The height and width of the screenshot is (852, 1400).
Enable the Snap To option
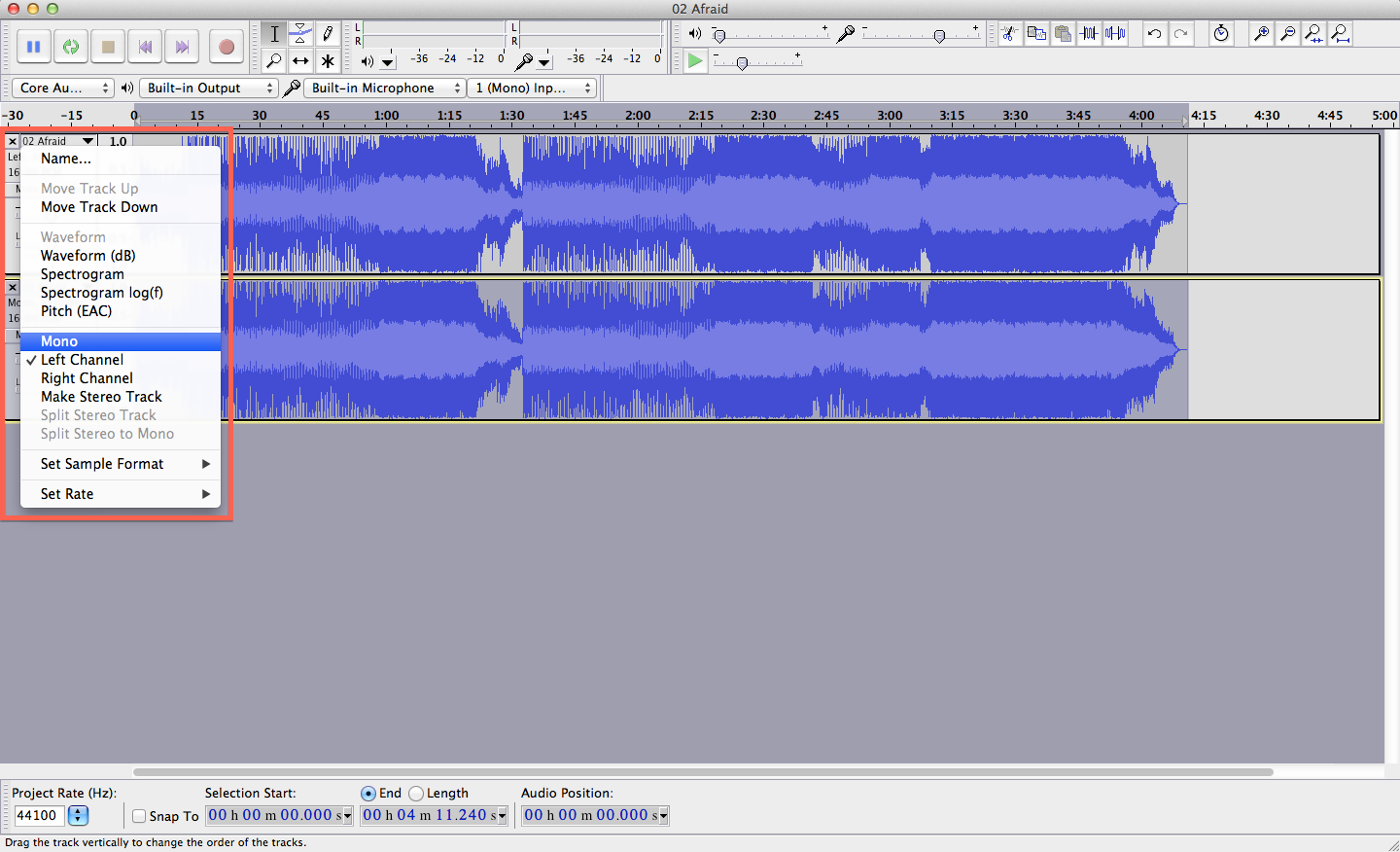click(138, 816)
